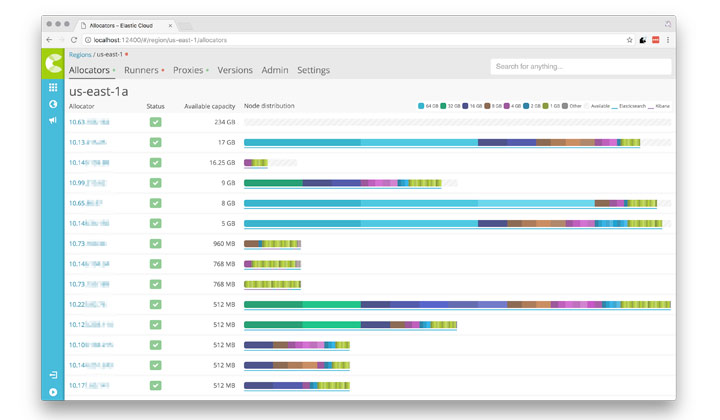Click the Status column header
The height and width of the screenshot is (420, 720).
pyautogui.click(x=155, y=106)
